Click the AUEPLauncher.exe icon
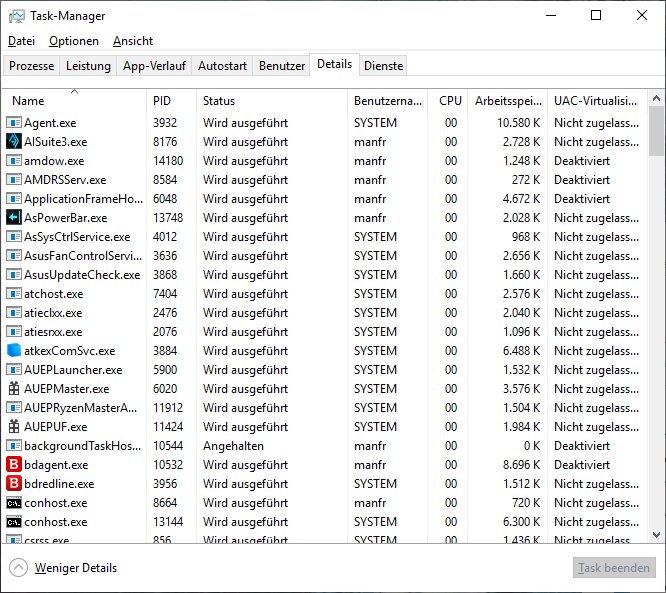666x593 pixels. coord(14,370)
